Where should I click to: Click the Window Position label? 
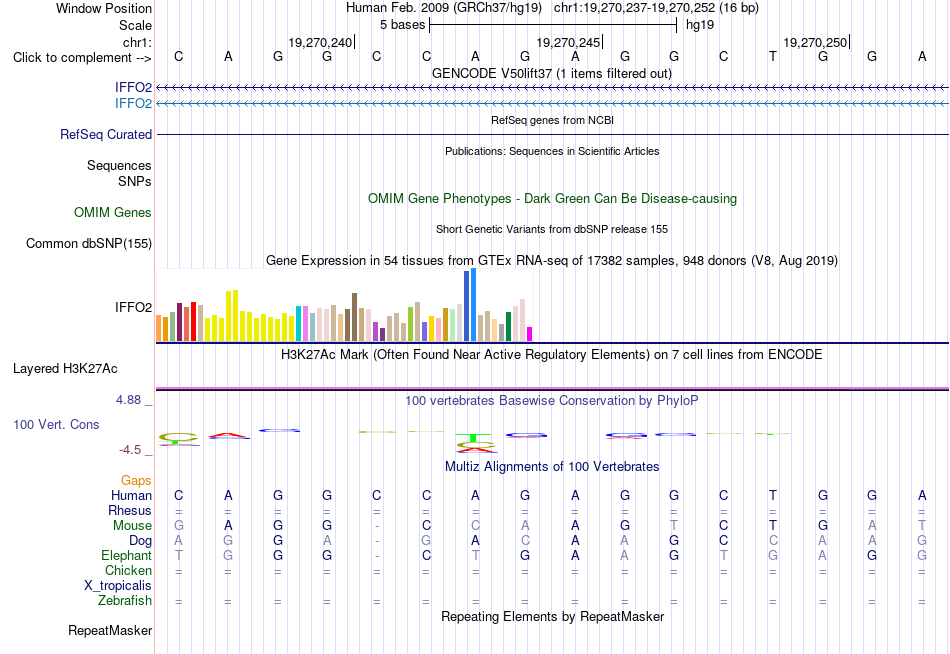(x=104, y=8)
